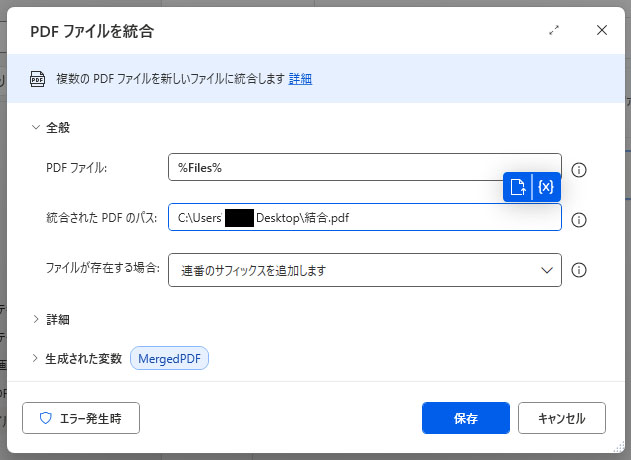The height and width of the screenshot is (460, 631).
Task: Open the variable picker {x} icon
Action: pos(546,187)
